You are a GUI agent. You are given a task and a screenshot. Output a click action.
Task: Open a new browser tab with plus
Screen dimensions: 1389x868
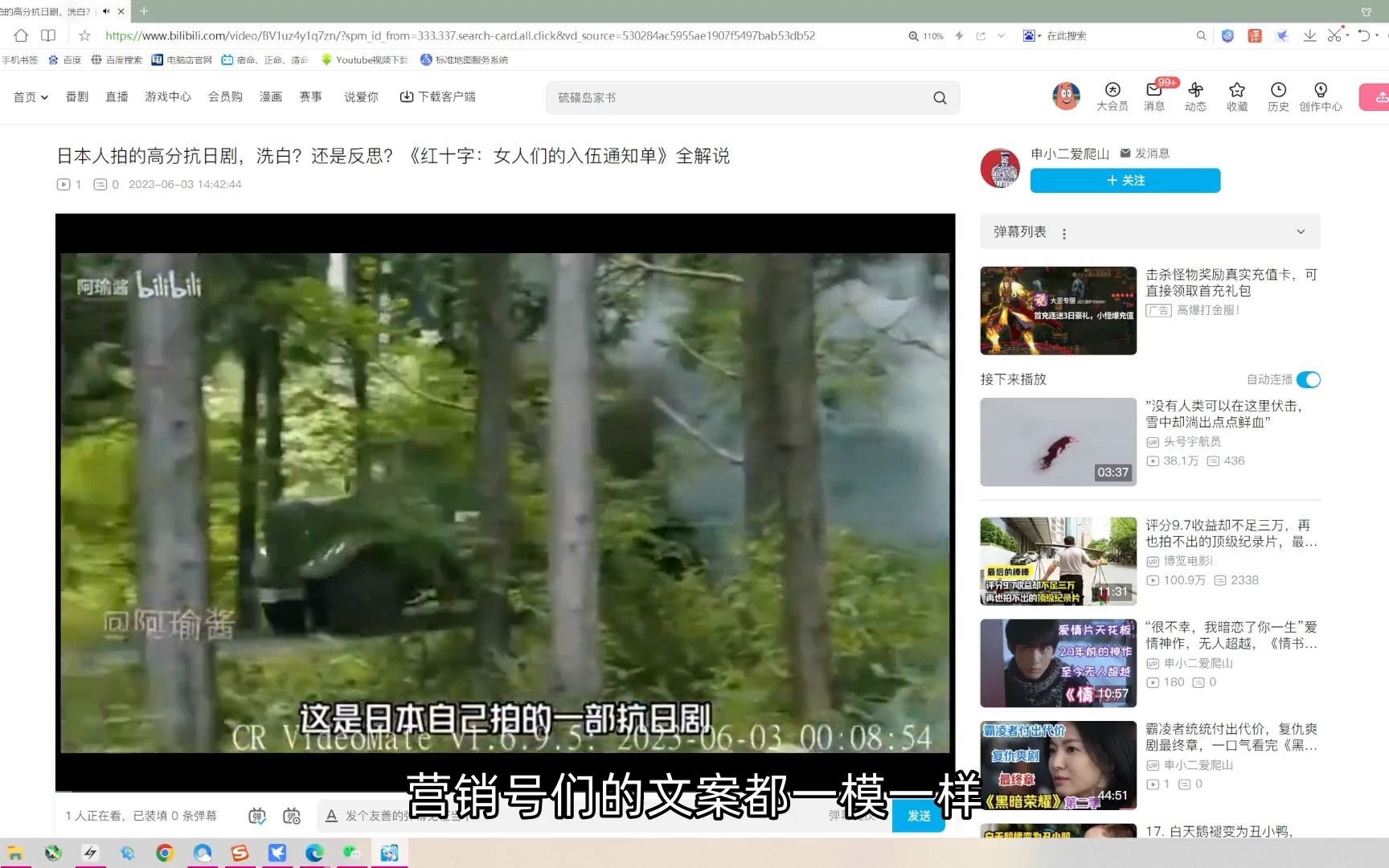pos(144,11)
